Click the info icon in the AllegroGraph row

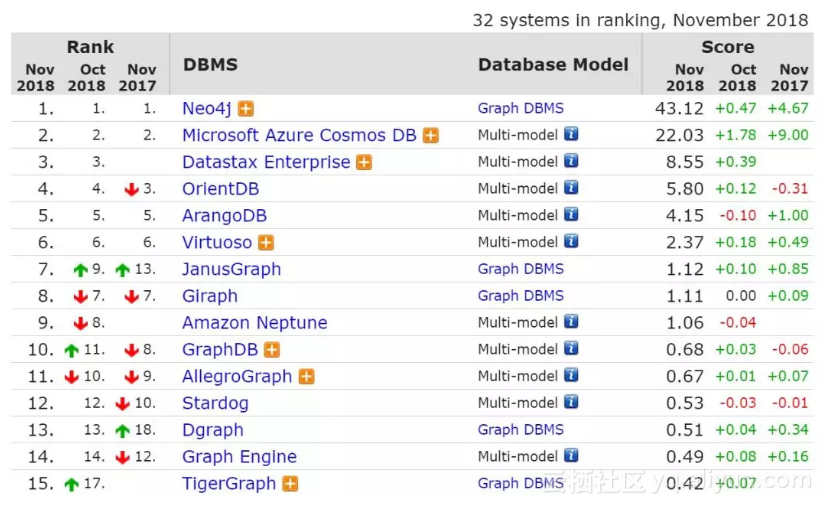(571, 375)
